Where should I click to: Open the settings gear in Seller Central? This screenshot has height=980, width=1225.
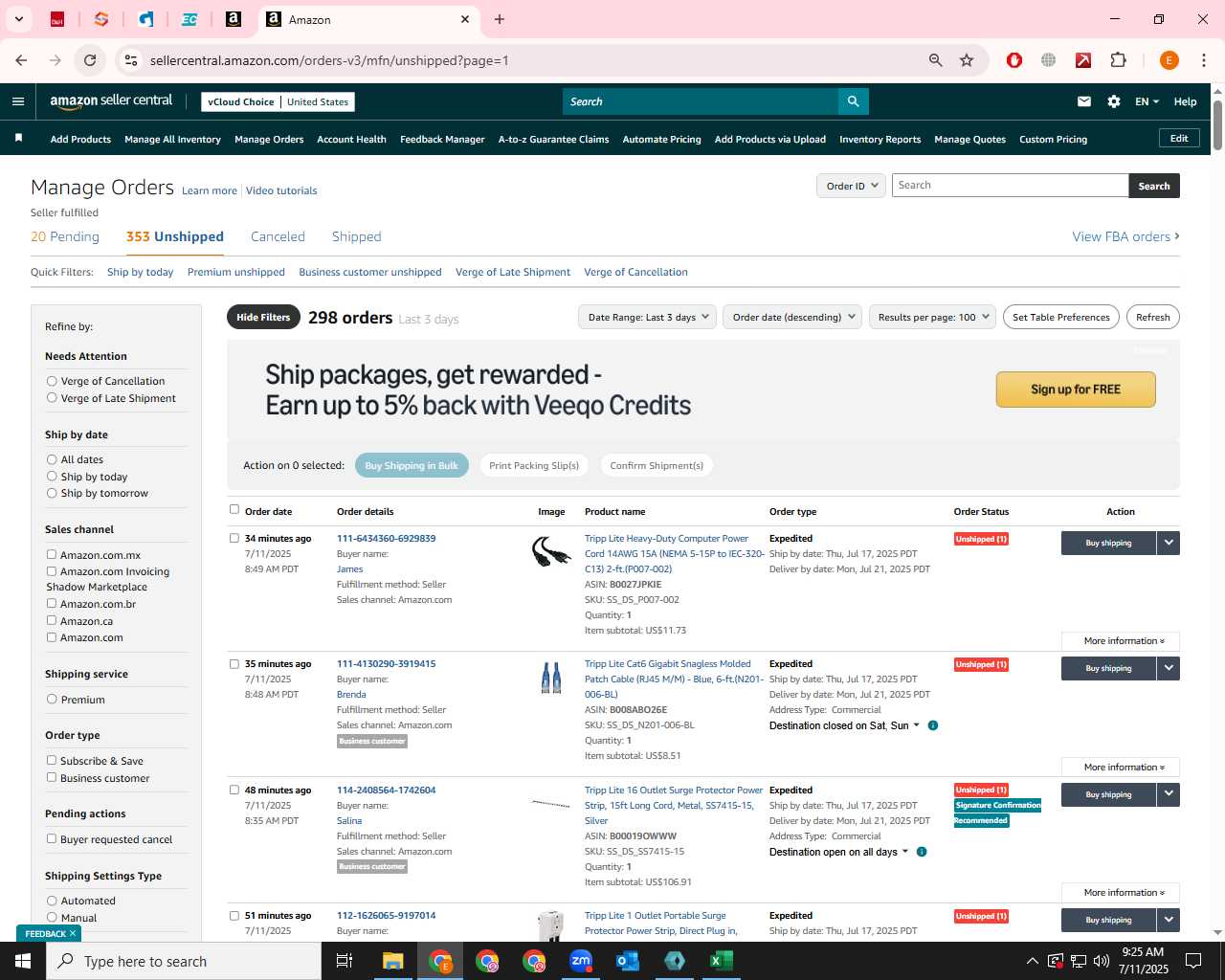coord(1114,101)
